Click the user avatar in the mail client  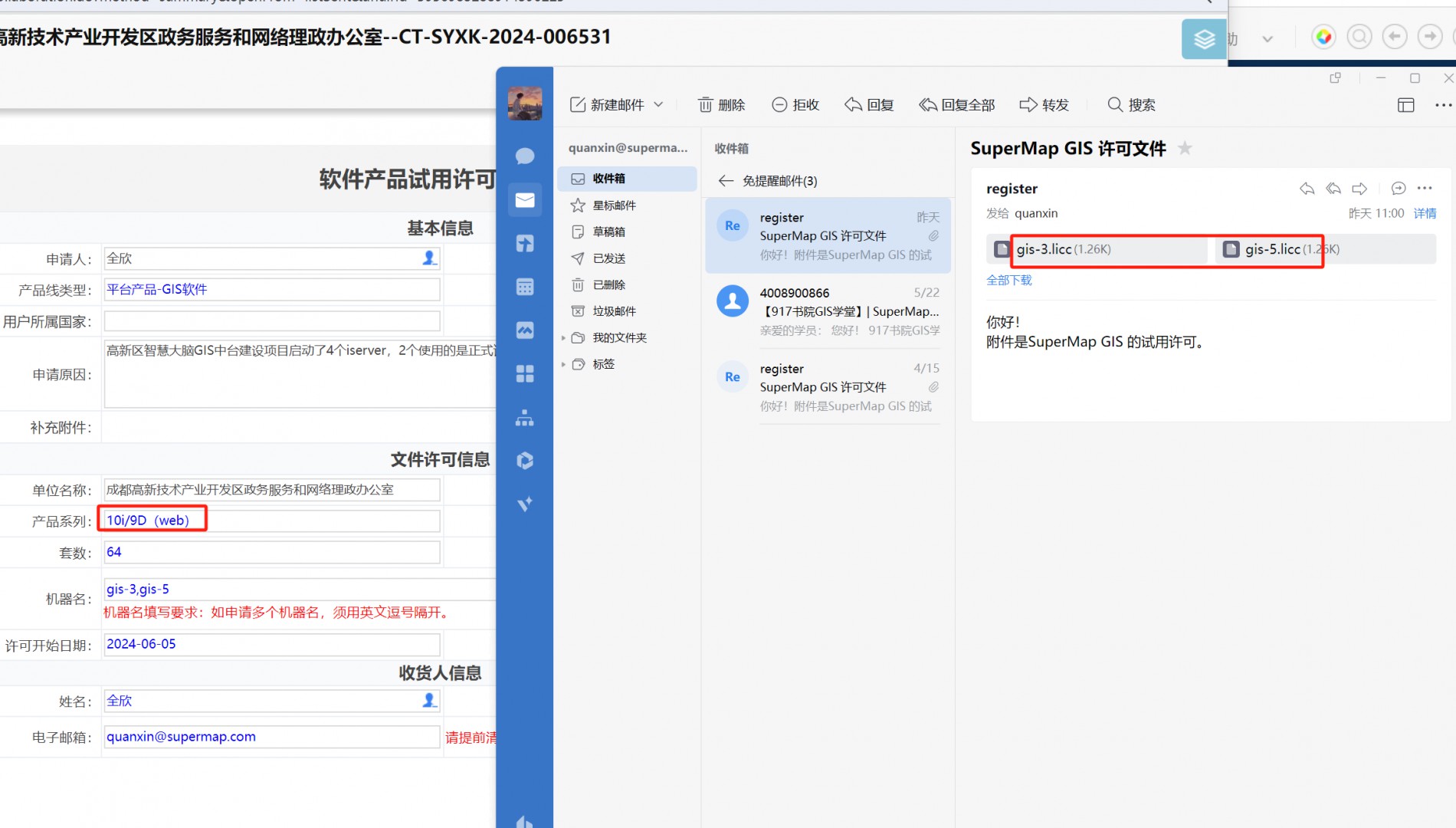point(525,103)
